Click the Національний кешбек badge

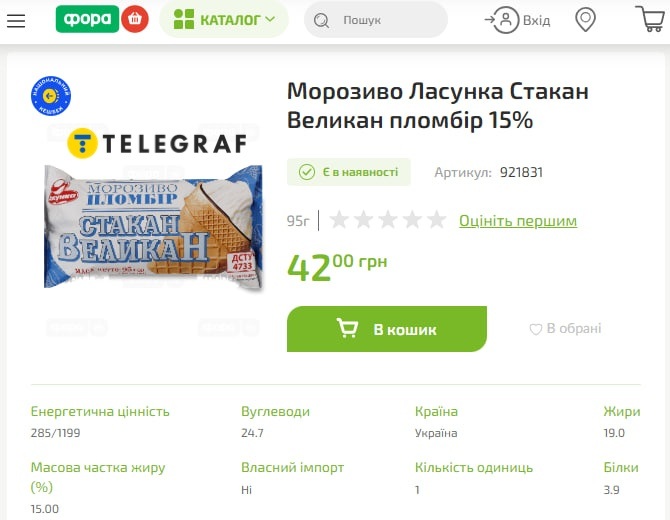point(51,96)
